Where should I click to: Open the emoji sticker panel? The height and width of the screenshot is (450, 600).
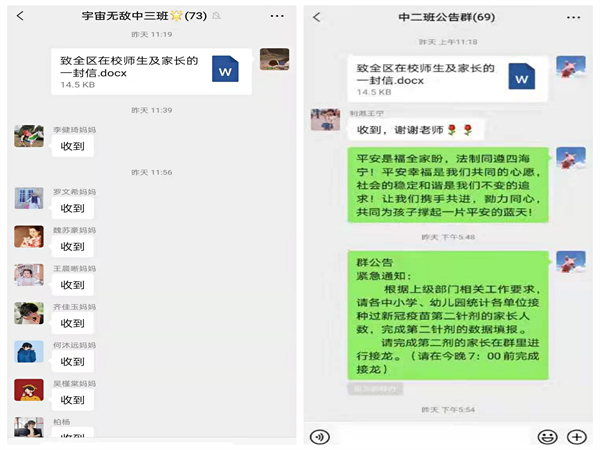click(x=547, y=437)
